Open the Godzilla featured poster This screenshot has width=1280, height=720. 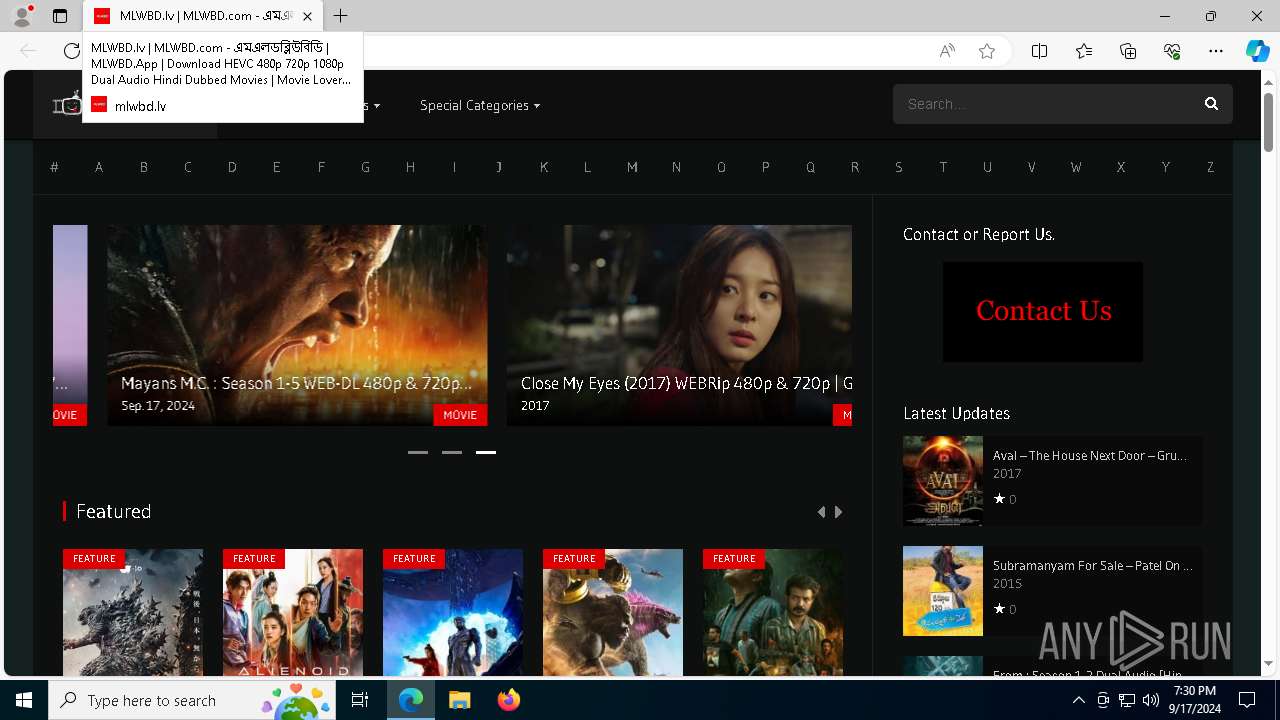133,613
